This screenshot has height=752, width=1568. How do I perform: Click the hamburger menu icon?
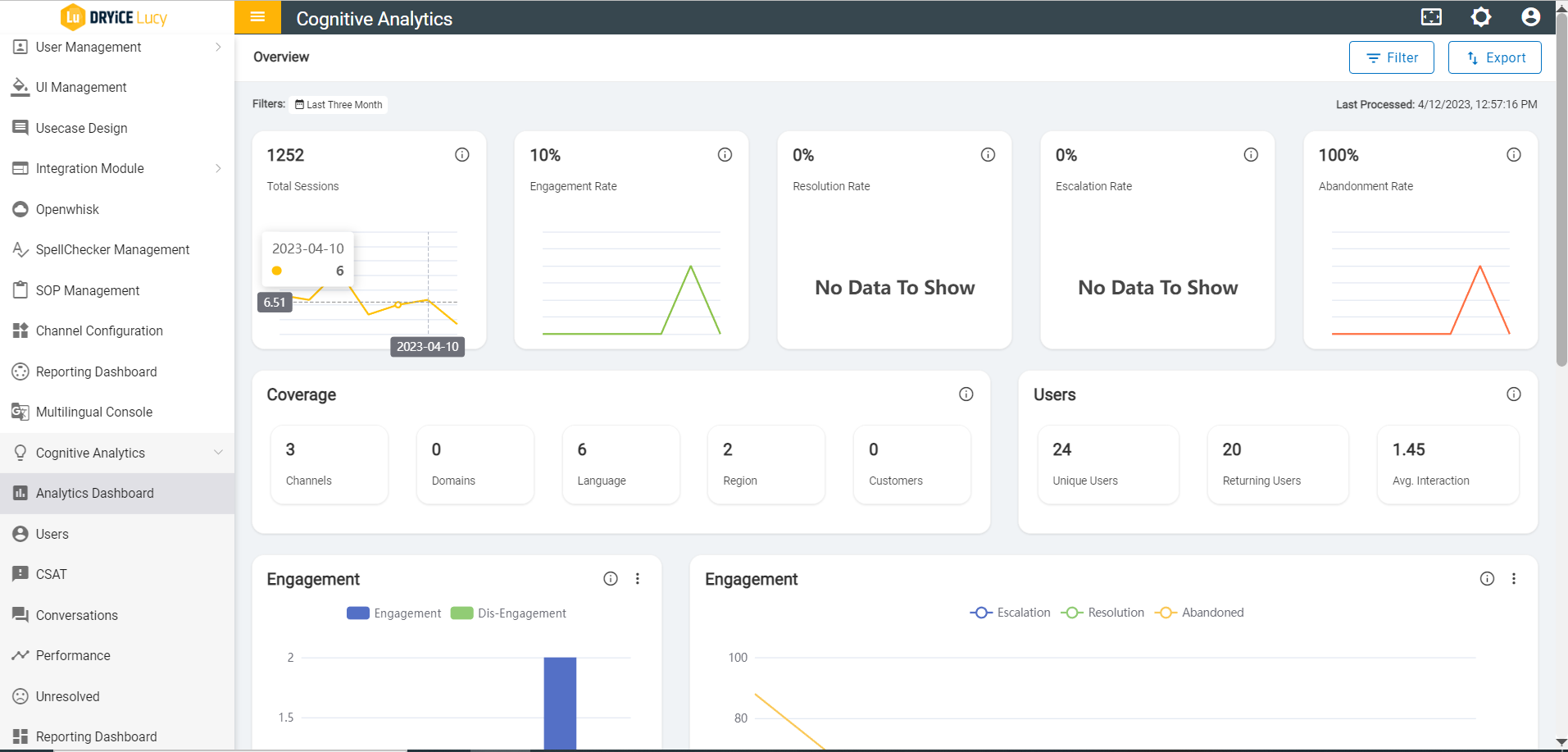257,17
